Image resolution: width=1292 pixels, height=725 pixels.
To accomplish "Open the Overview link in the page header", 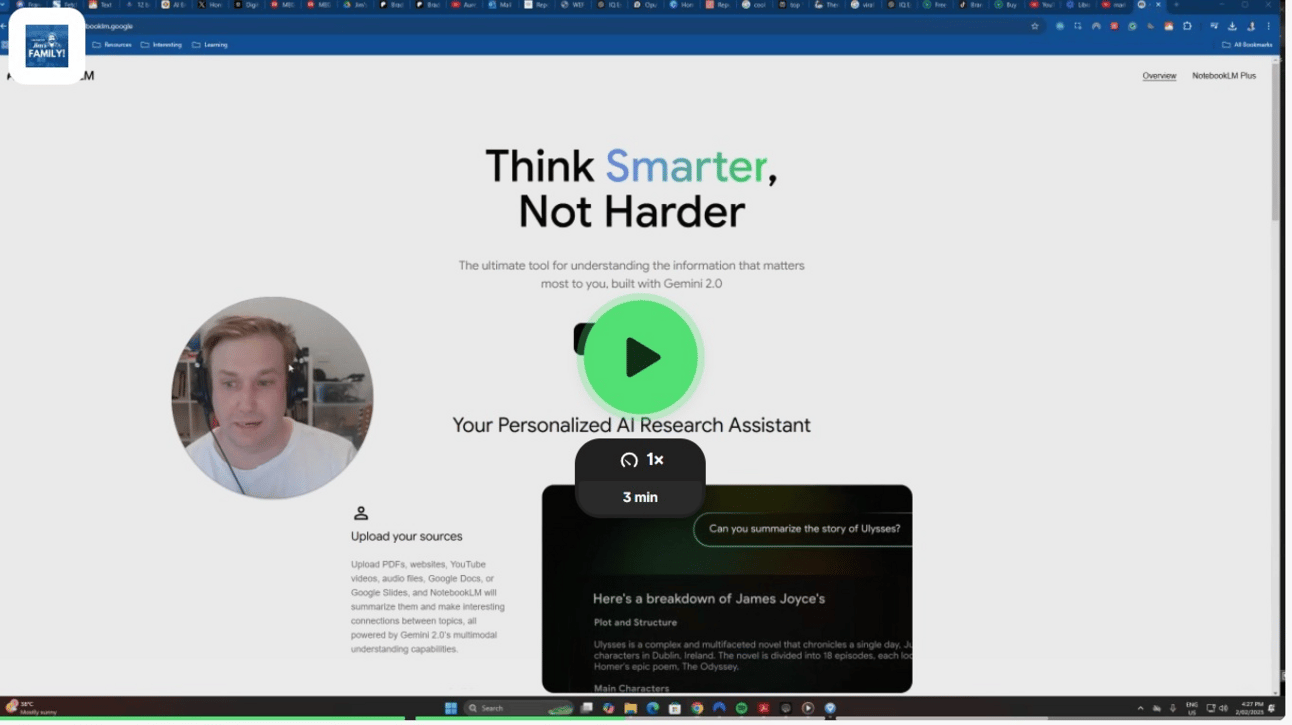I will click(x=1159, y=76).
